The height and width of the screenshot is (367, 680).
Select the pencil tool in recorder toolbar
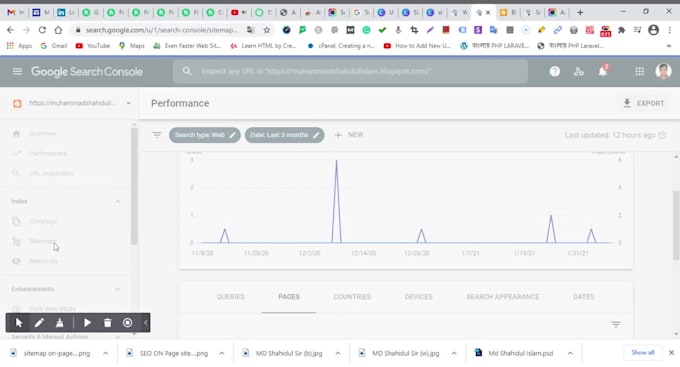pos(39,323)
